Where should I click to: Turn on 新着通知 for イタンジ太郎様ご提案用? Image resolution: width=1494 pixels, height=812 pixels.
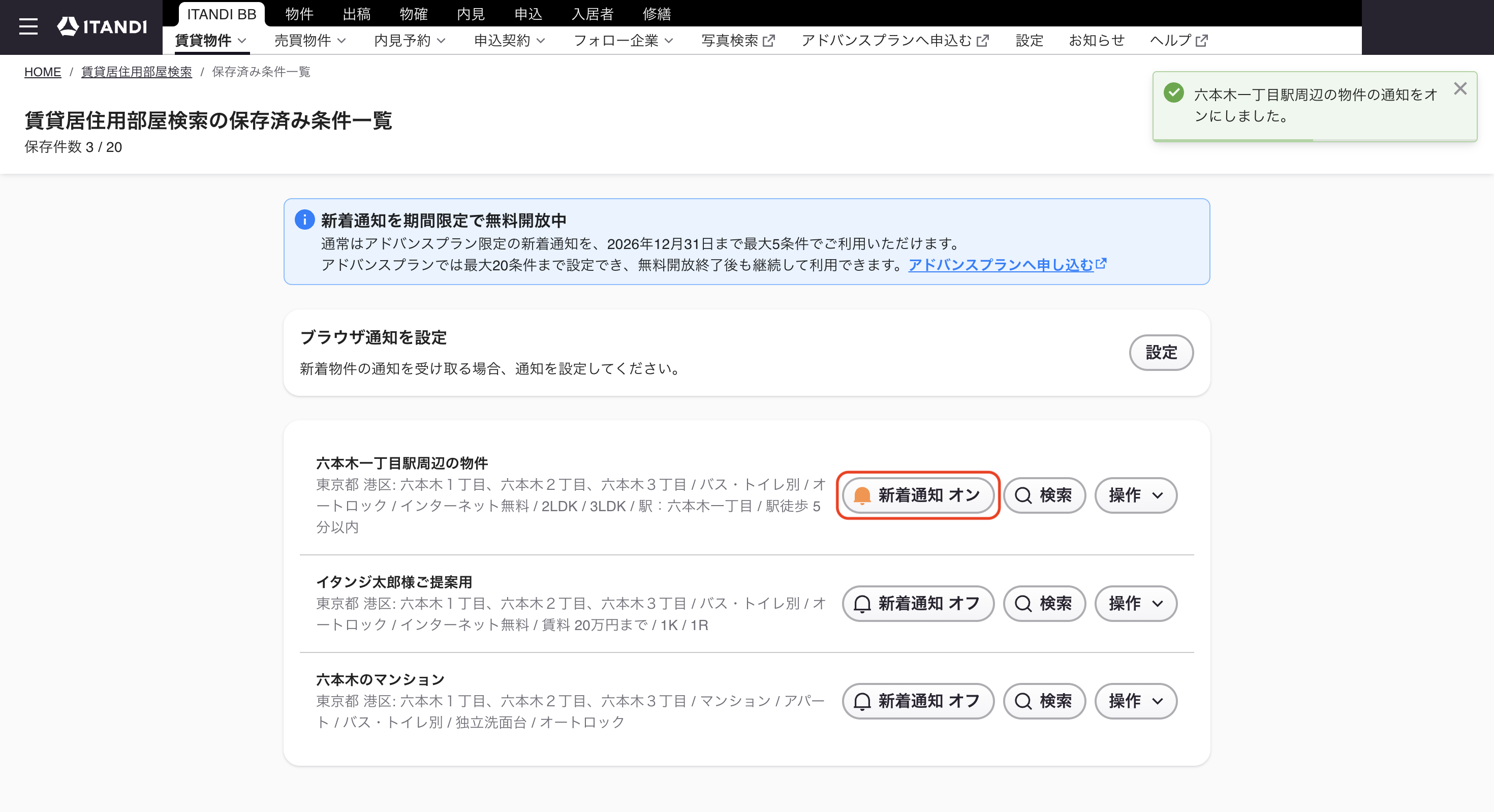tap(918, 603)
